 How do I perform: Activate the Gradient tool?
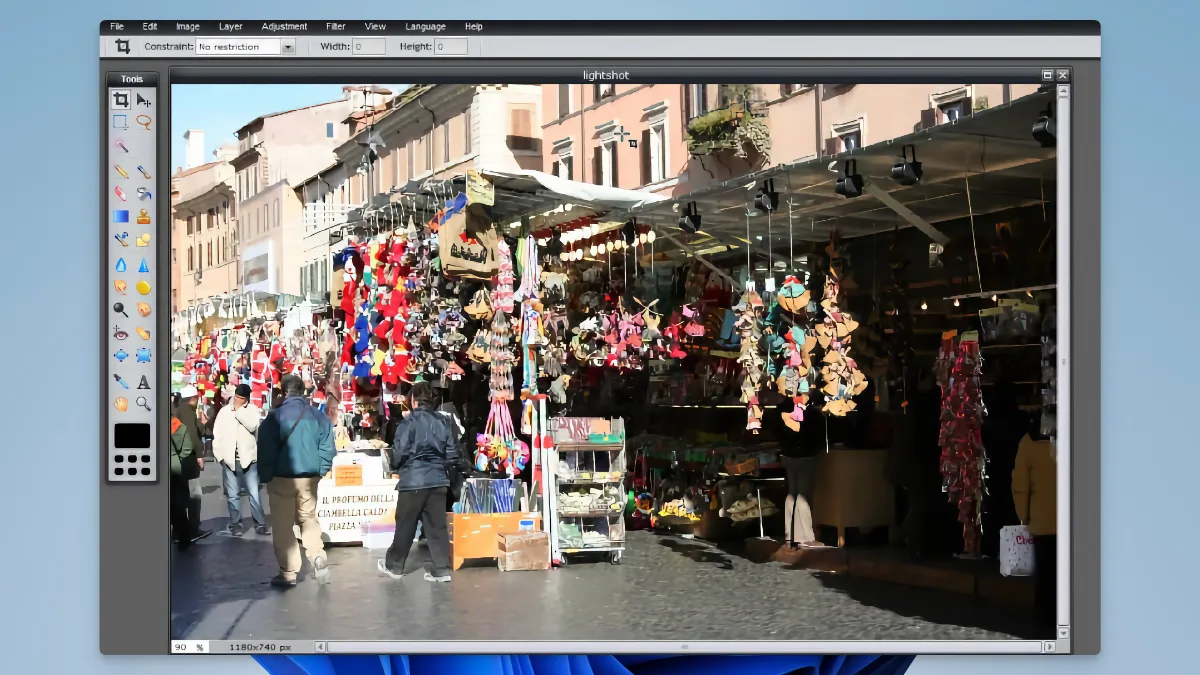121,216
